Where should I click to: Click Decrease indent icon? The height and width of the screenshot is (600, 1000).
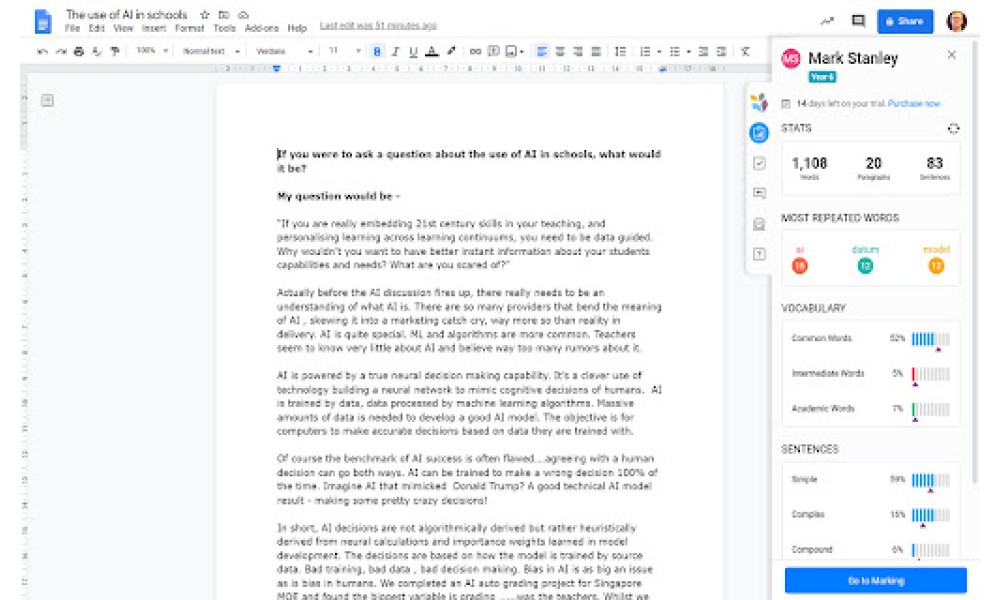pos(703,51)
